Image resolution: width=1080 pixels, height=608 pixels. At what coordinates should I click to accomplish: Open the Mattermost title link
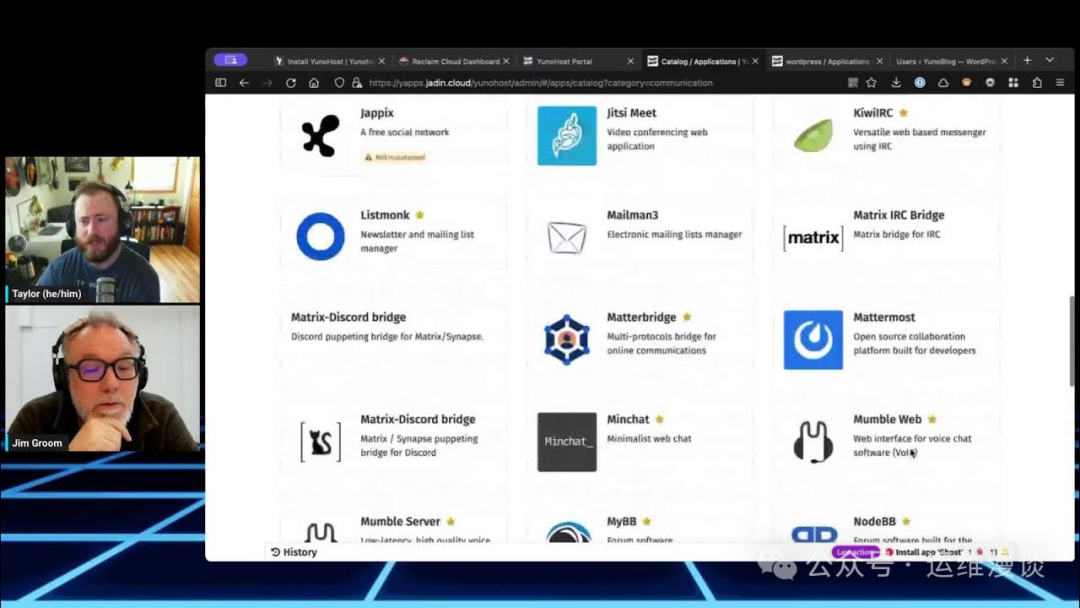(x=884, y=317)
